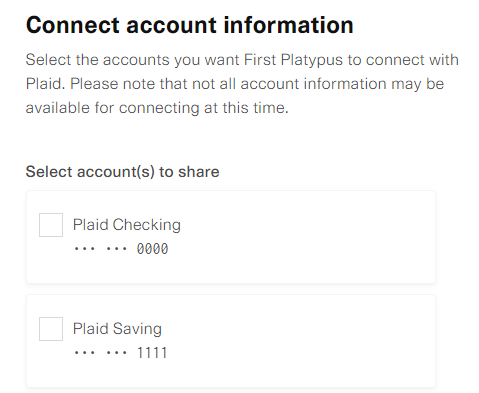
Task: Select the Plaid Checking label text
Action: click(x=127, y=225)
